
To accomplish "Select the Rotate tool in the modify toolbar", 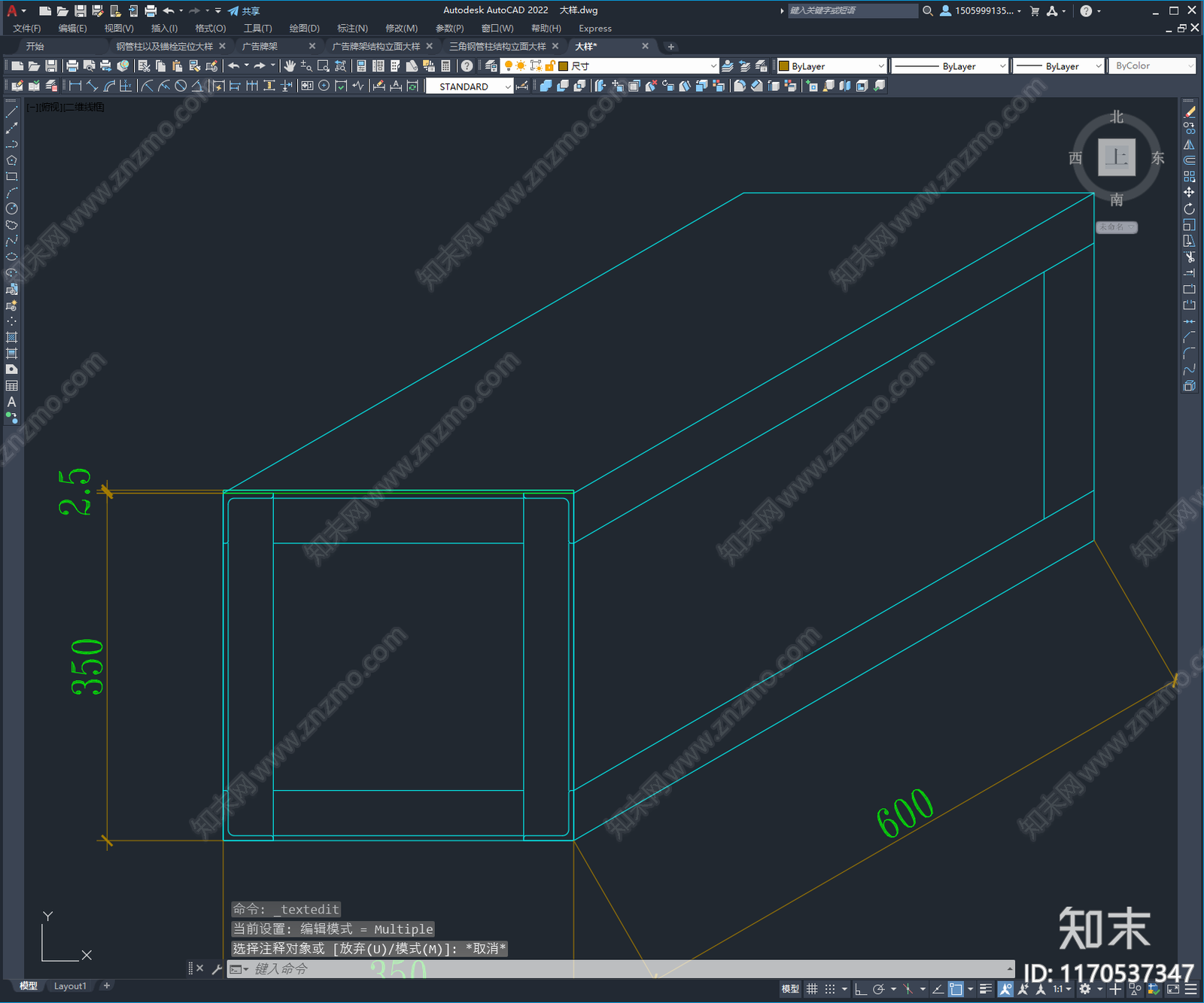I will coord(1189,208).
